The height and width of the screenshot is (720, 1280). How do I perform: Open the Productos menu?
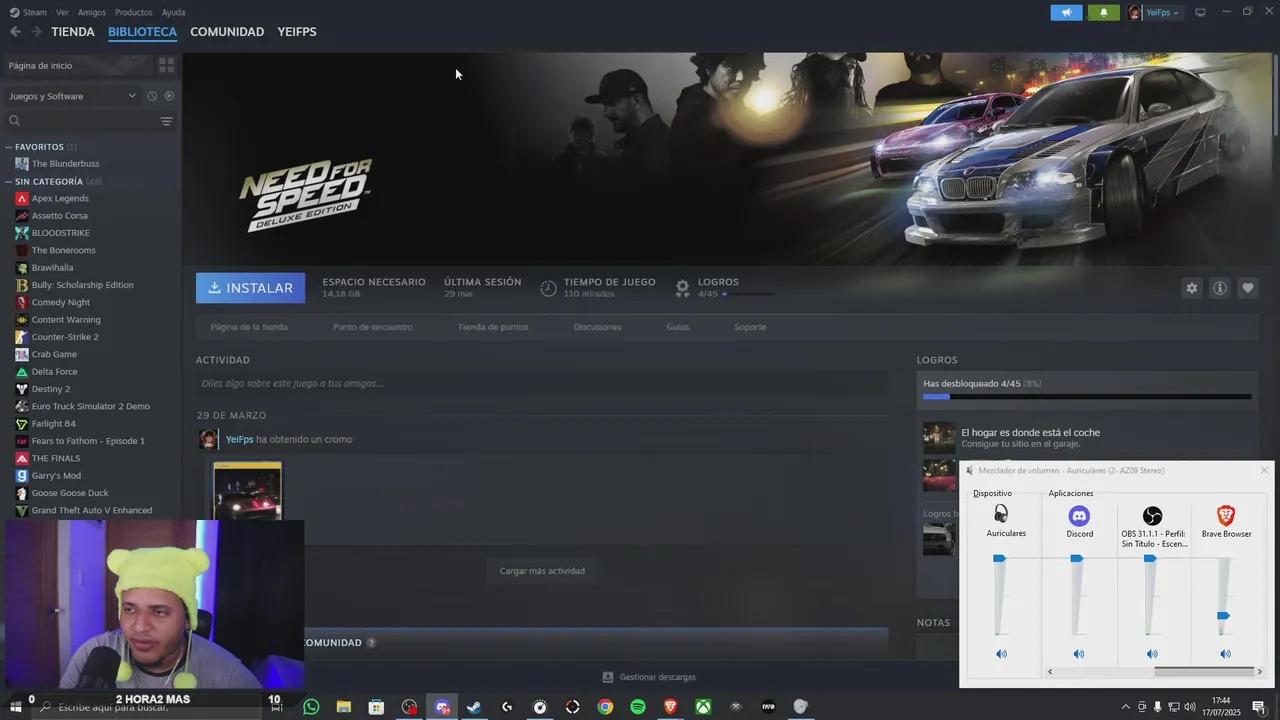coord(133,12)
